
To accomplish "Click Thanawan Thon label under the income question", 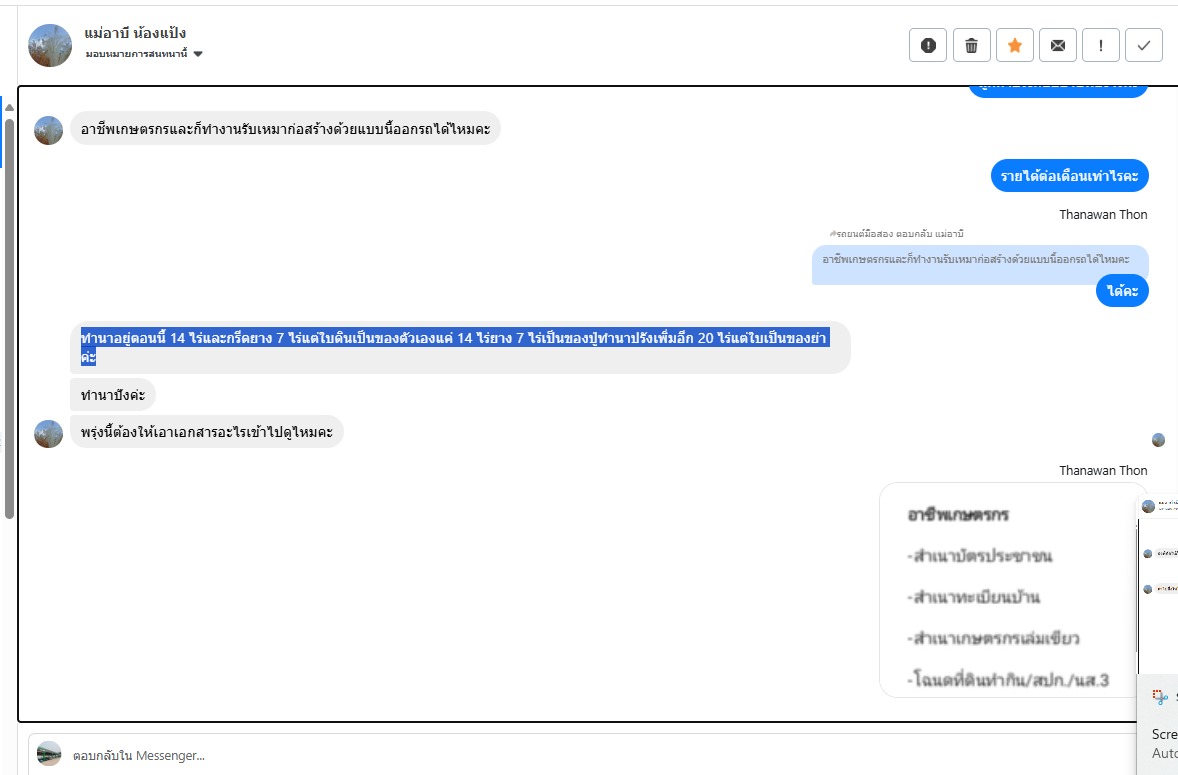I will 1103,215.
